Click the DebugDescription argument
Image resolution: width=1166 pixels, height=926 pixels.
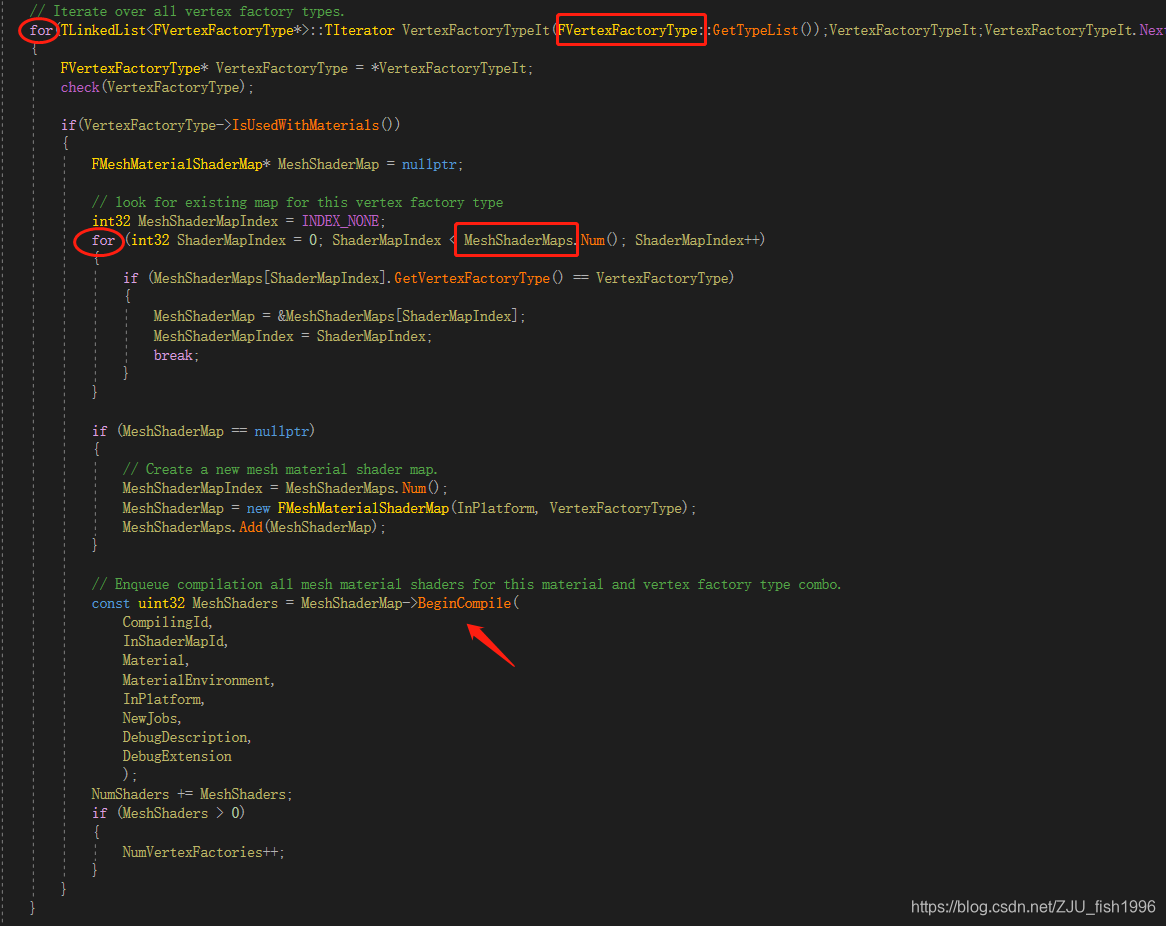tap(187, 737)
